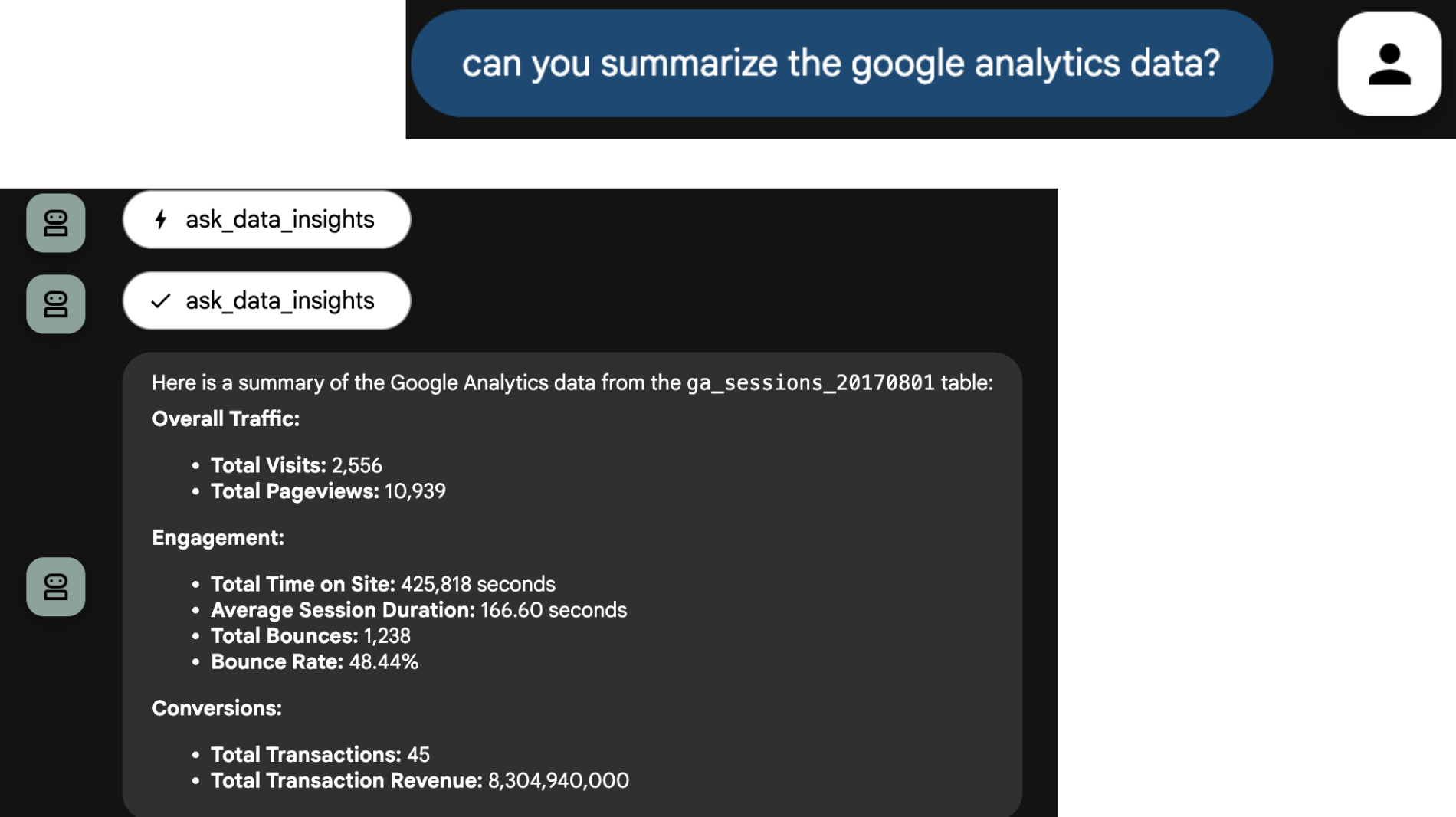Click the Total Transactions line item
The width and height of the screenshot is (1456, 817).
click(320, 755)
